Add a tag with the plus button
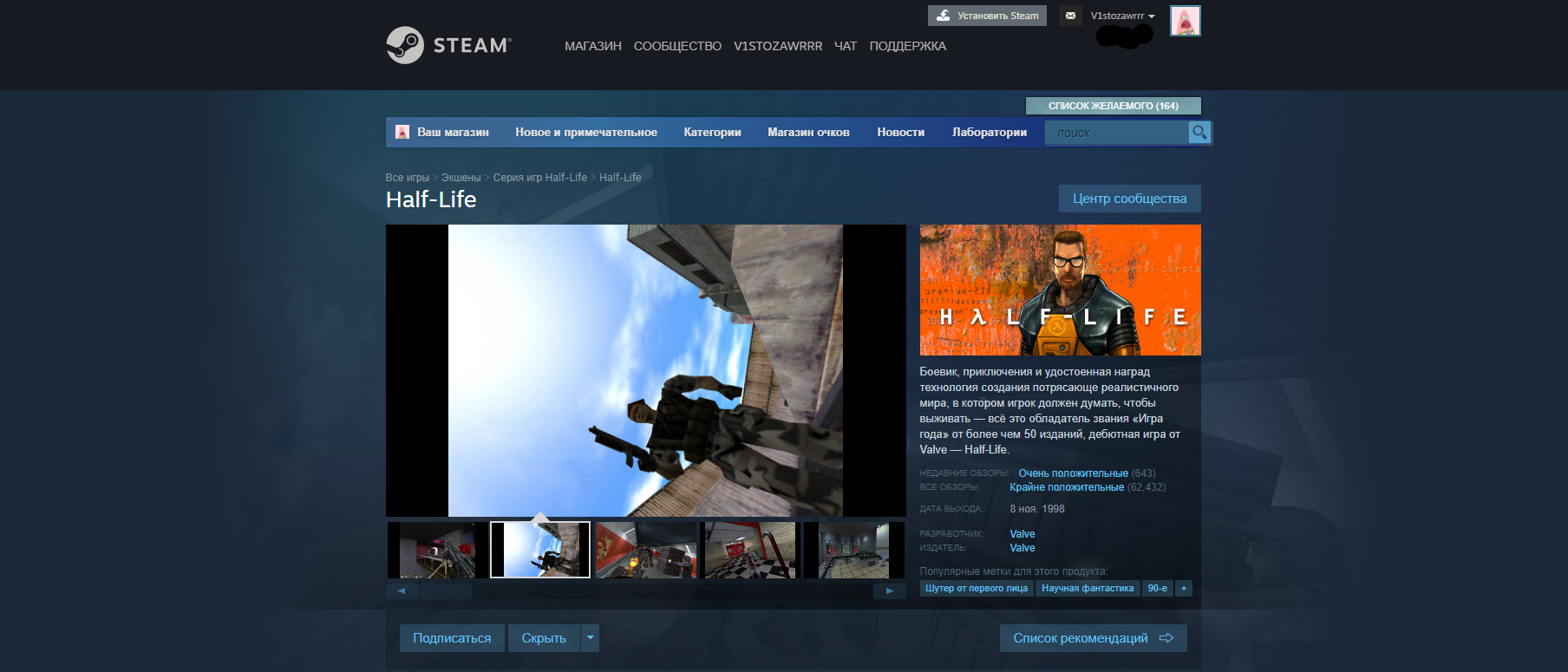 point(1184,588)
